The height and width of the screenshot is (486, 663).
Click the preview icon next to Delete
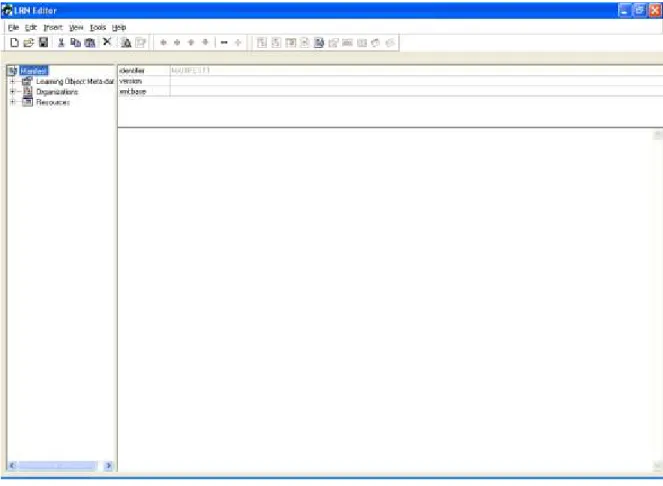pos(126,42)
